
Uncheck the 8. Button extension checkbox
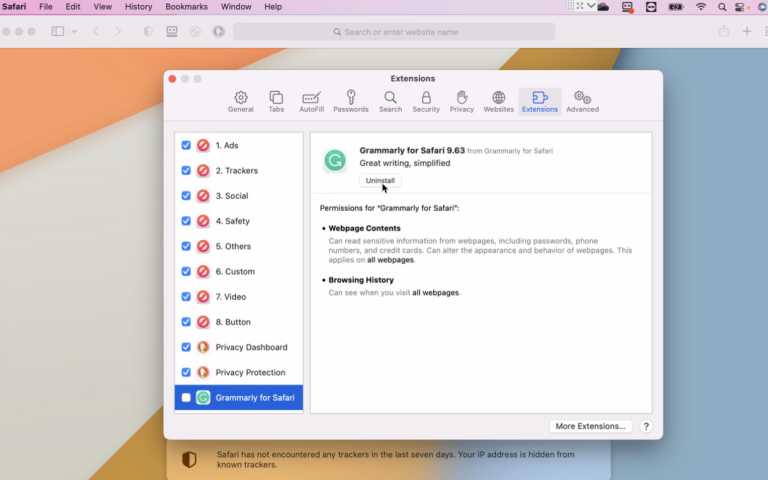point(186,322)
